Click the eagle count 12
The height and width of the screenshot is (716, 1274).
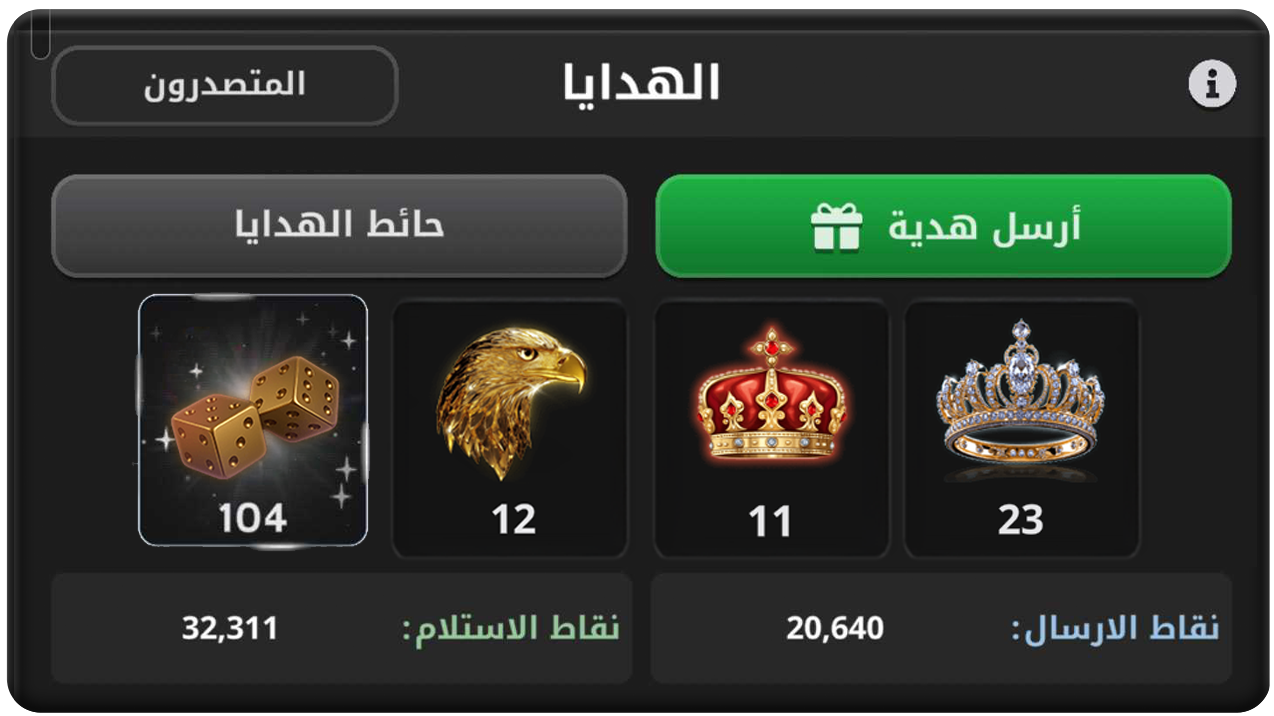click(513, 520)
